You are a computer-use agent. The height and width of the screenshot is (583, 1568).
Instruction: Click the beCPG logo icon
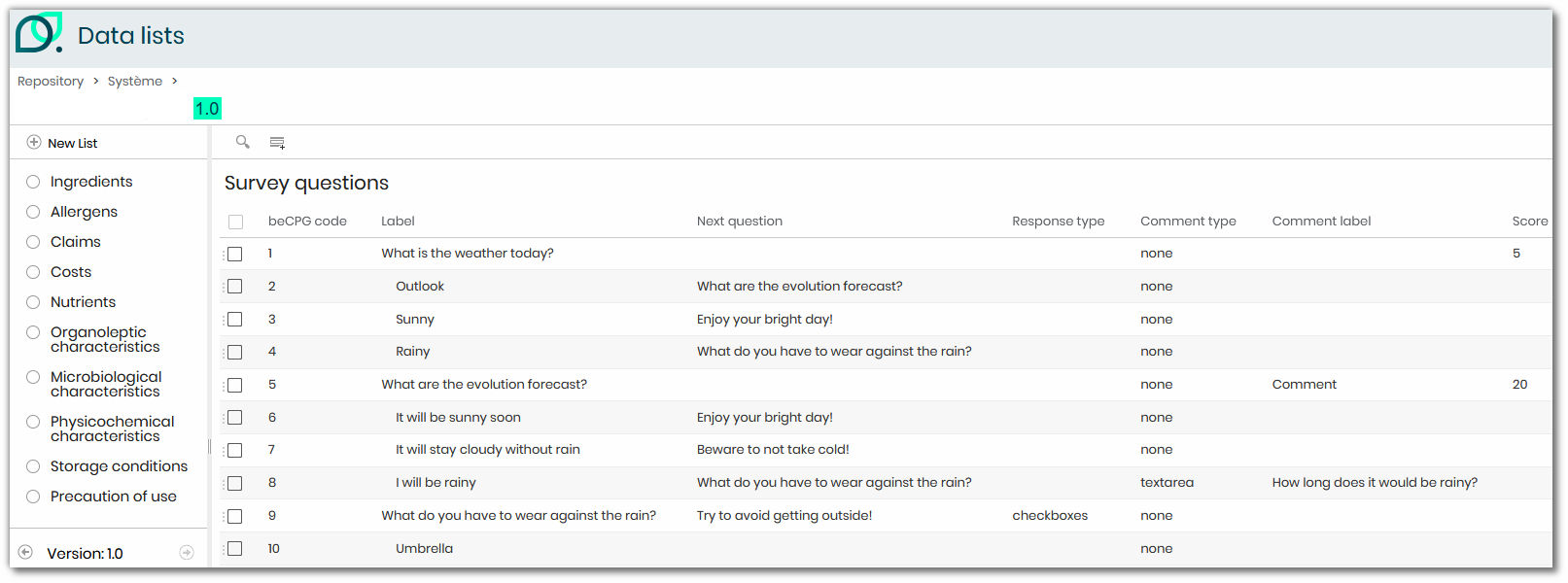[39, 33]
